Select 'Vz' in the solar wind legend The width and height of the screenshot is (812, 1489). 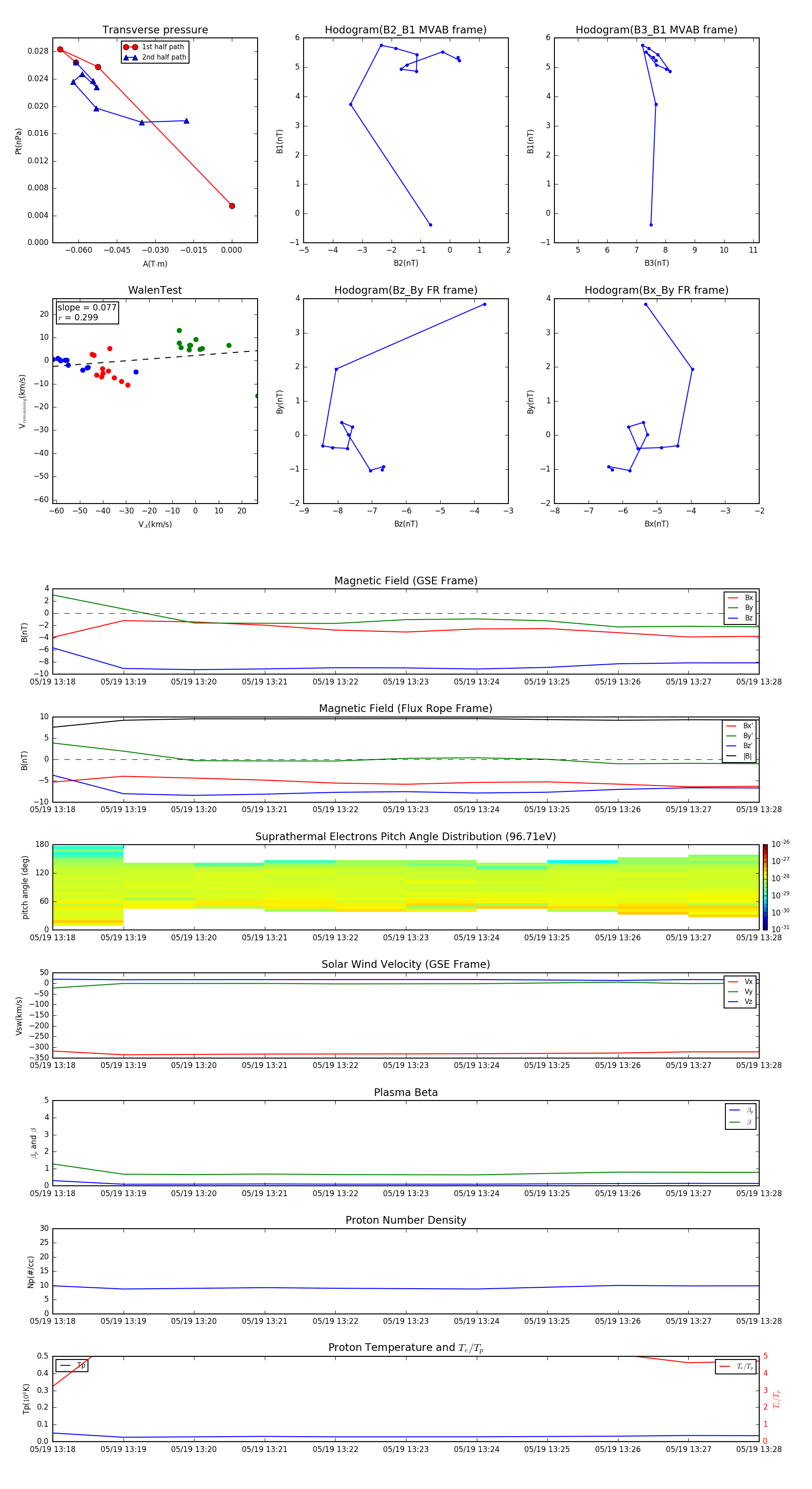point(740,1002)
